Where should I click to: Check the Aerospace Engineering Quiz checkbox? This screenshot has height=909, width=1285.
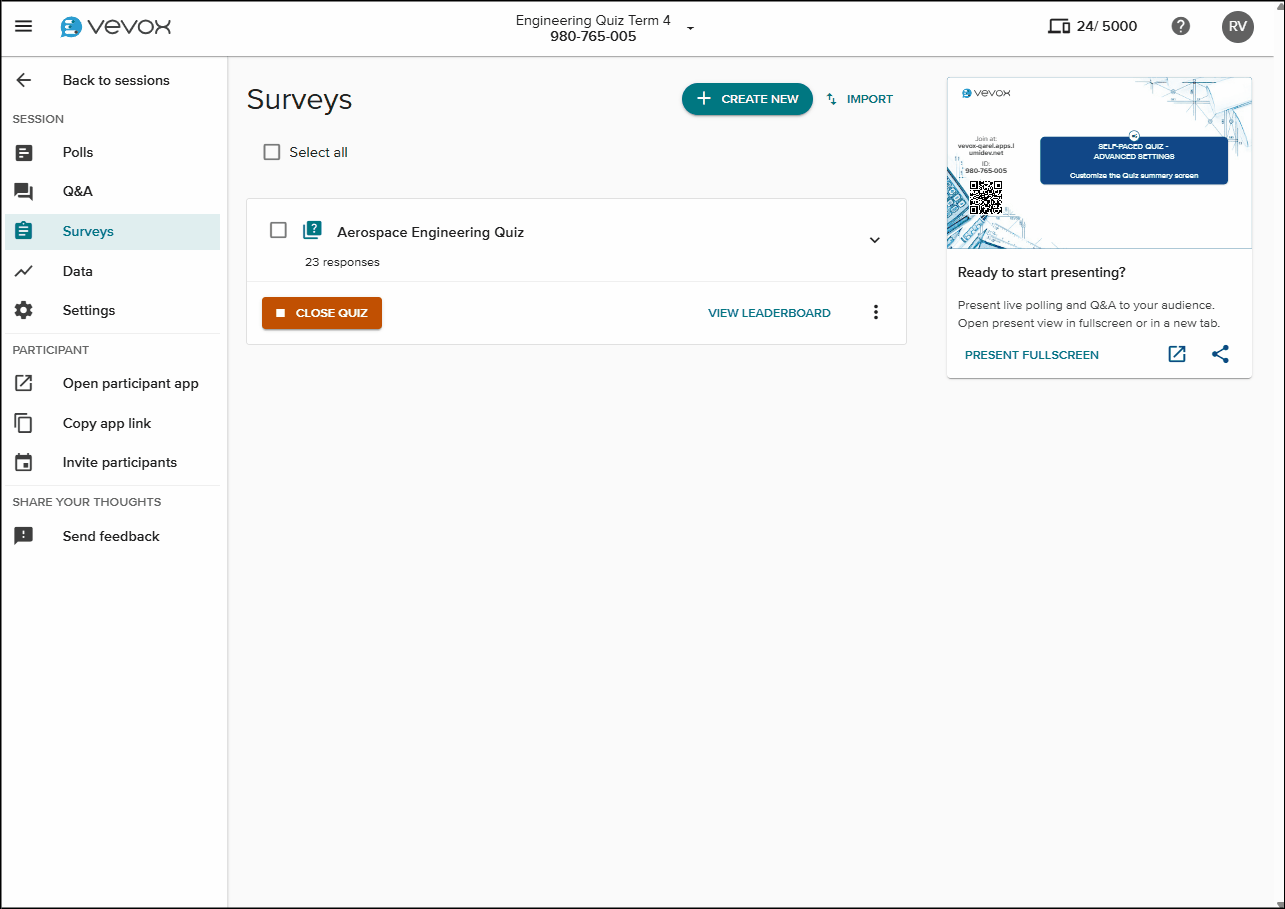click(x=277, y=229)
